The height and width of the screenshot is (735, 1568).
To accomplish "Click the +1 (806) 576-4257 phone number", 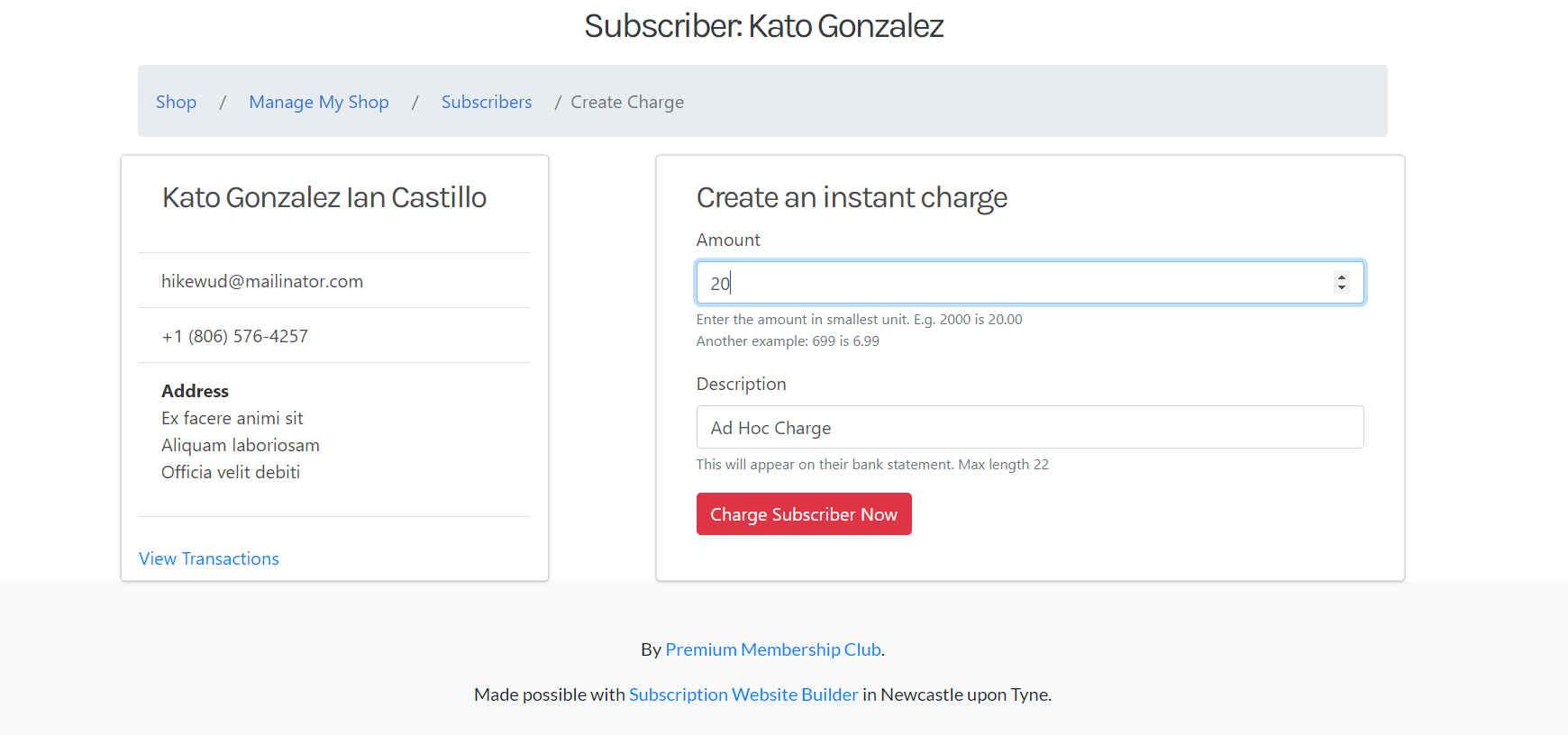I will [234, 336].
